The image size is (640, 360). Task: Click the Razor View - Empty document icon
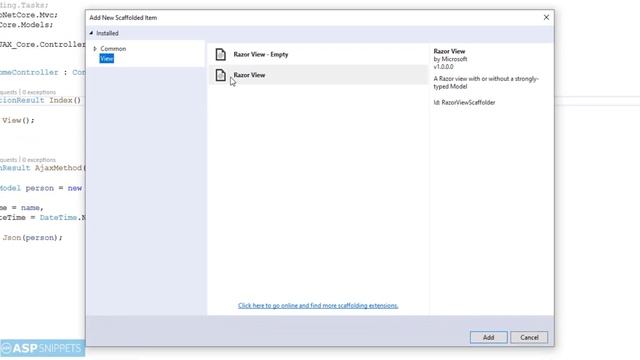[220, 54]
